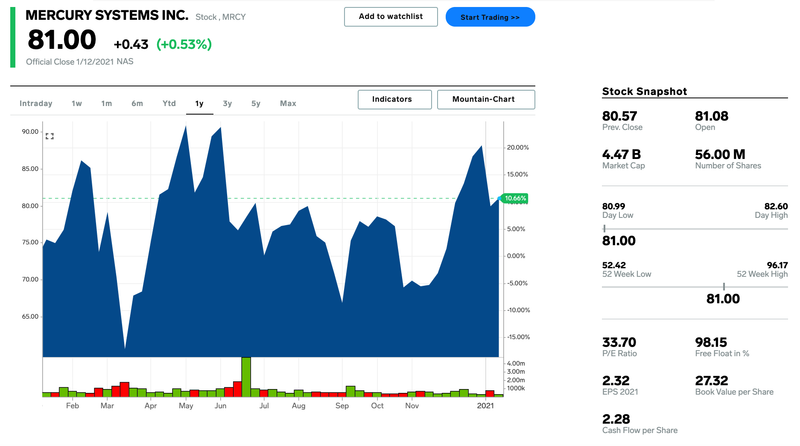Screen dimensions: 800x446
Task: Select the 6m time range
Action: 137,104
